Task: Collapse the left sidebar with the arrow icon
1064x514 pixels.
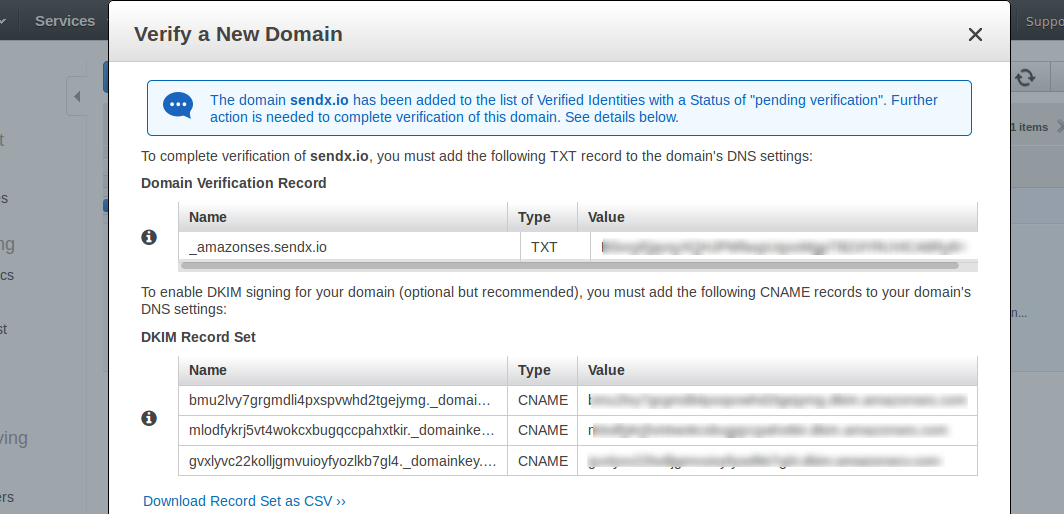Action: pyautogui.click(x=77, y=96)
